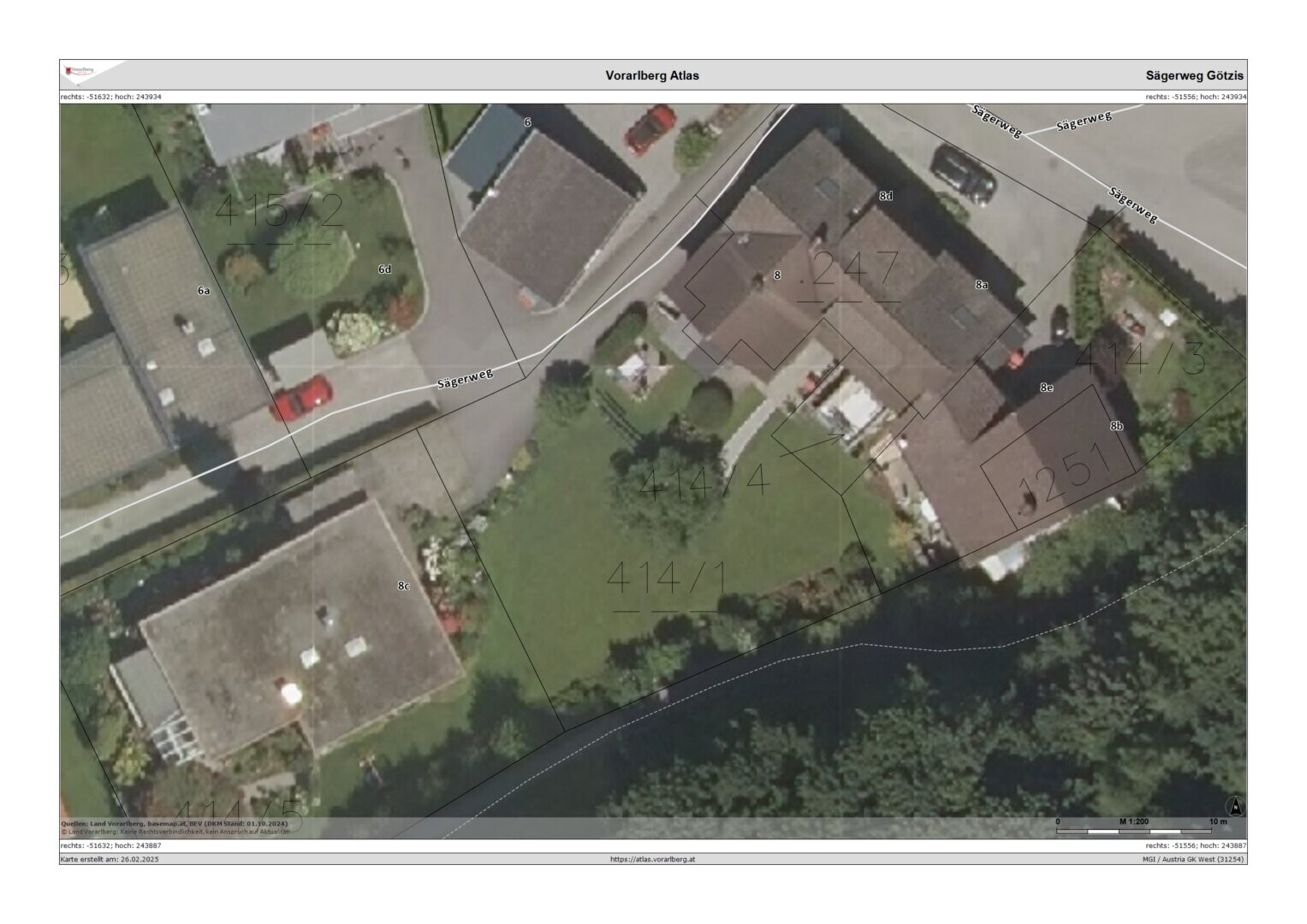Click the white parasol beside building 8c
This screenshot has width=1307, height=924.
point(290,693)
